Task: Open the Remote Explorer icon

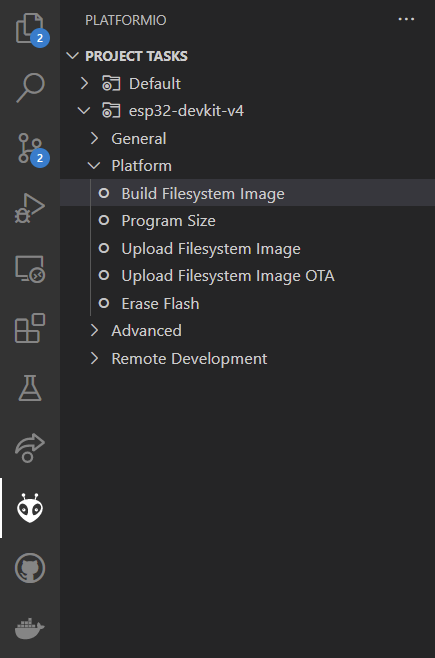Action: pos(30,269)
